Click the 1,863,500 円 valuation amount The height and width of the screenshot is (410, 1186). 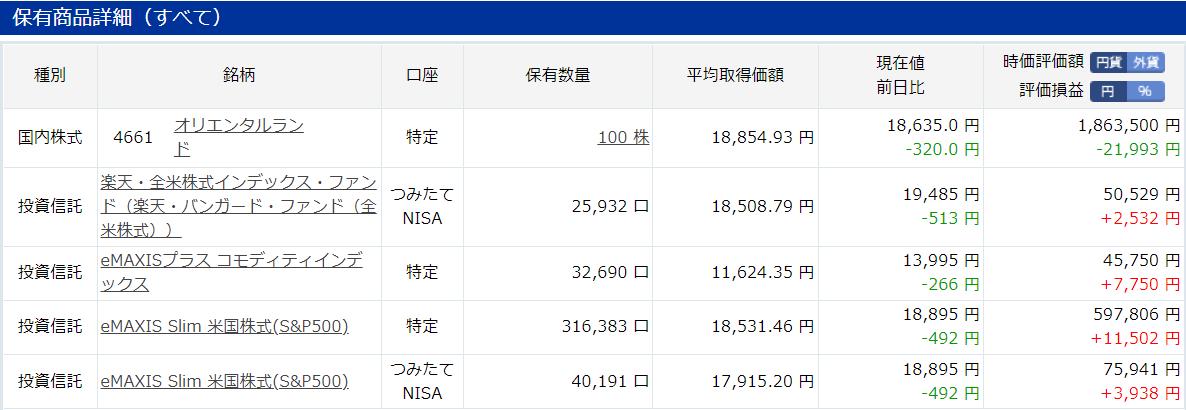click(x=1129, y=126)
